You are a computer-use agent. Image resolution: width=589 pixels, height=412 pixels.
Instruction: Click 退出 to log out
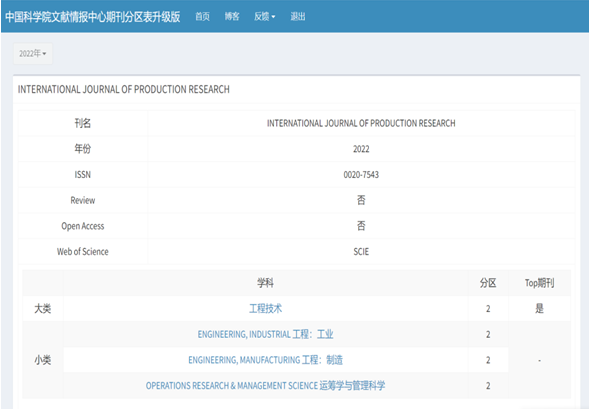coord(298,17)
